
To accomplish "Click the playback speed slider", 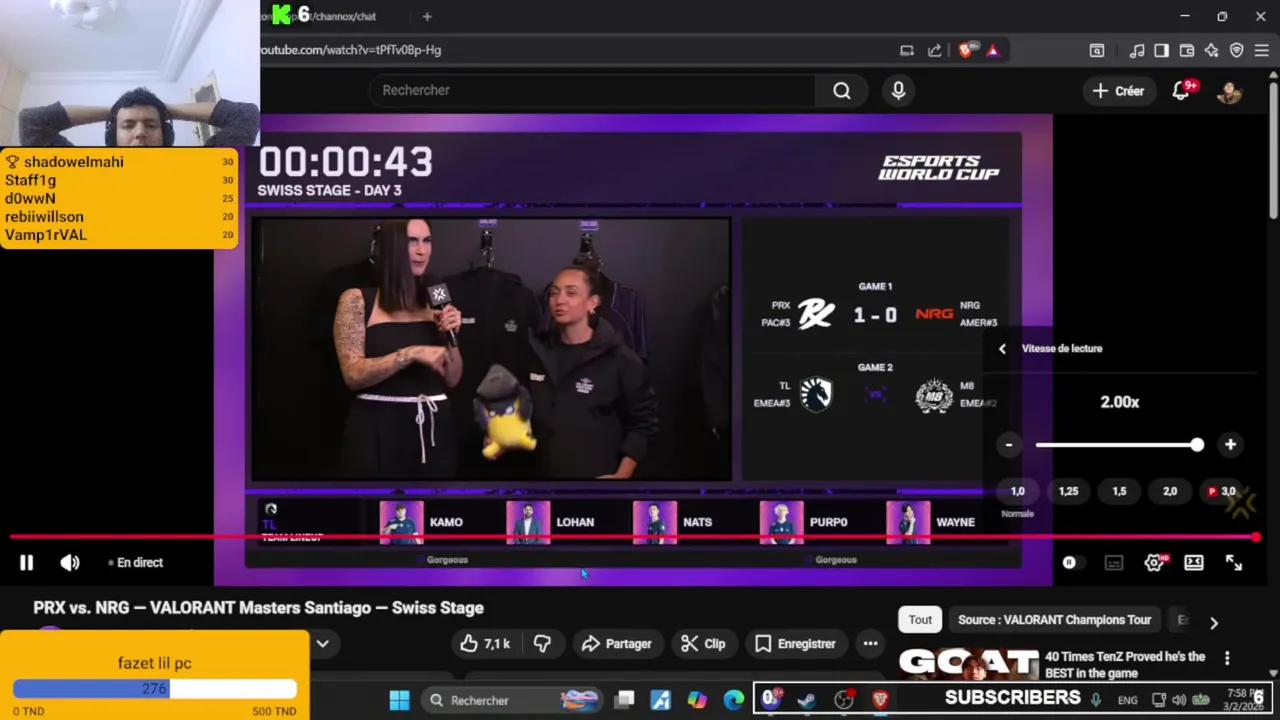I will (x=1118, y=445).
